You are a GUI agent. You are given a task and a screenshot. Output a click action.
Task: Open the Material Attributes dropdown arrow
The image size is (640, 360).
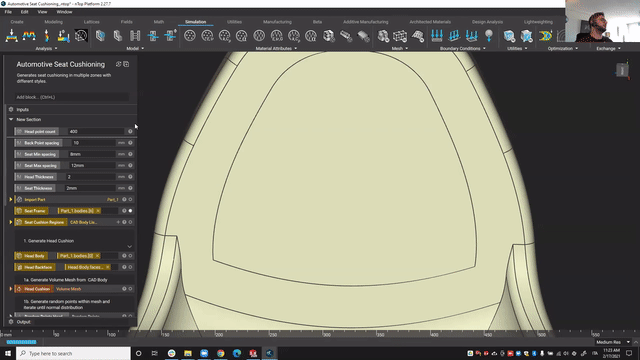(296, 49)
